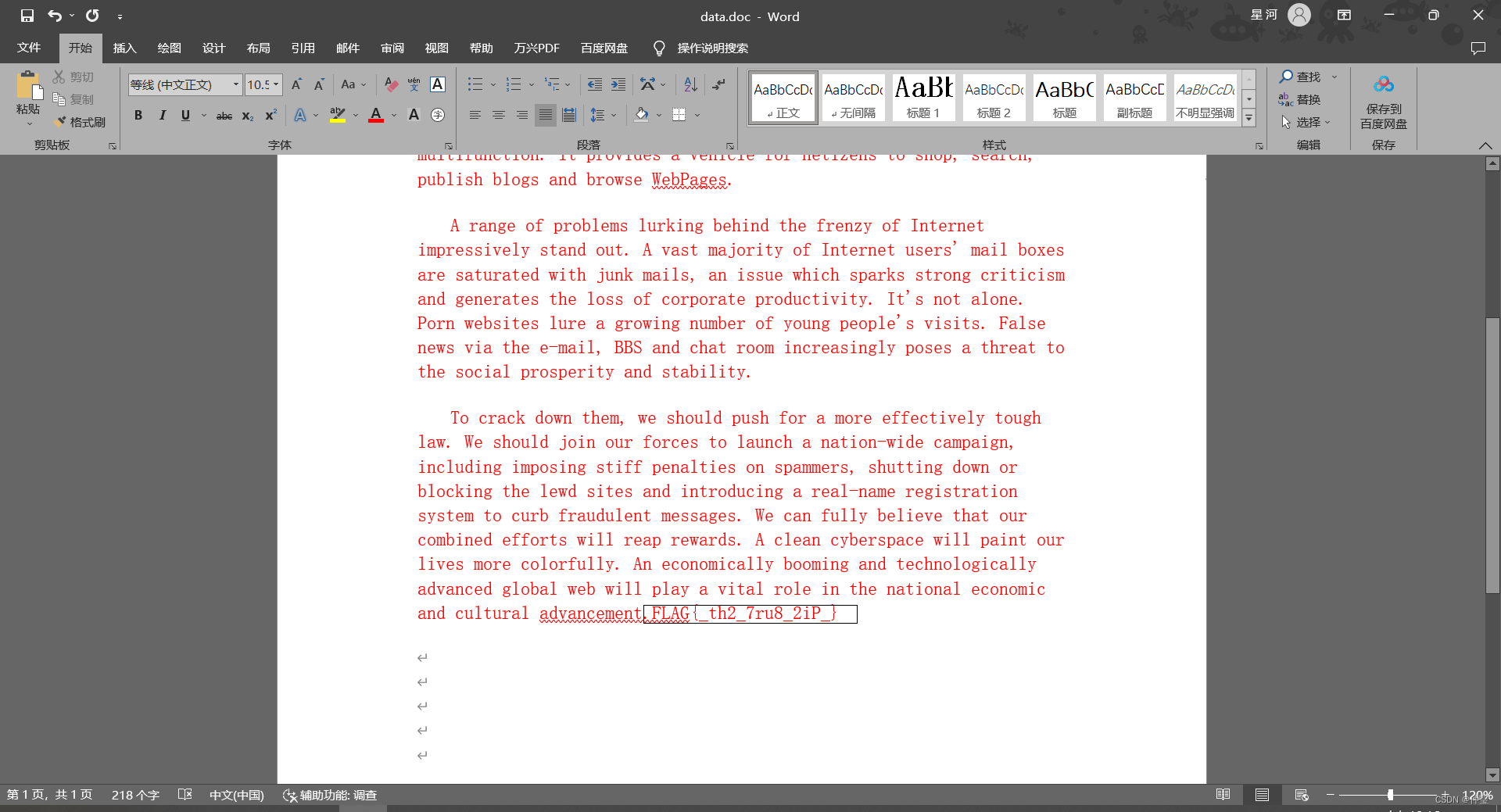Sort paragraphs A to Z icon
Image resolution: width=1501 pixels, height=812 pixels.
690,84
